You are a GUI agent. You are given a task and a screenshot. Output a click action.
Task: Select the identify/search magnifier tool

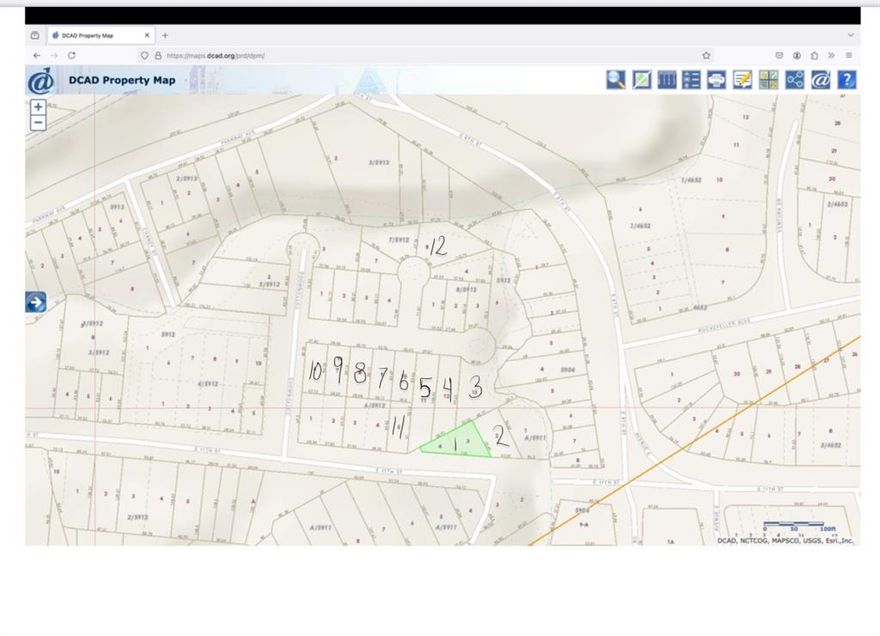613,78
